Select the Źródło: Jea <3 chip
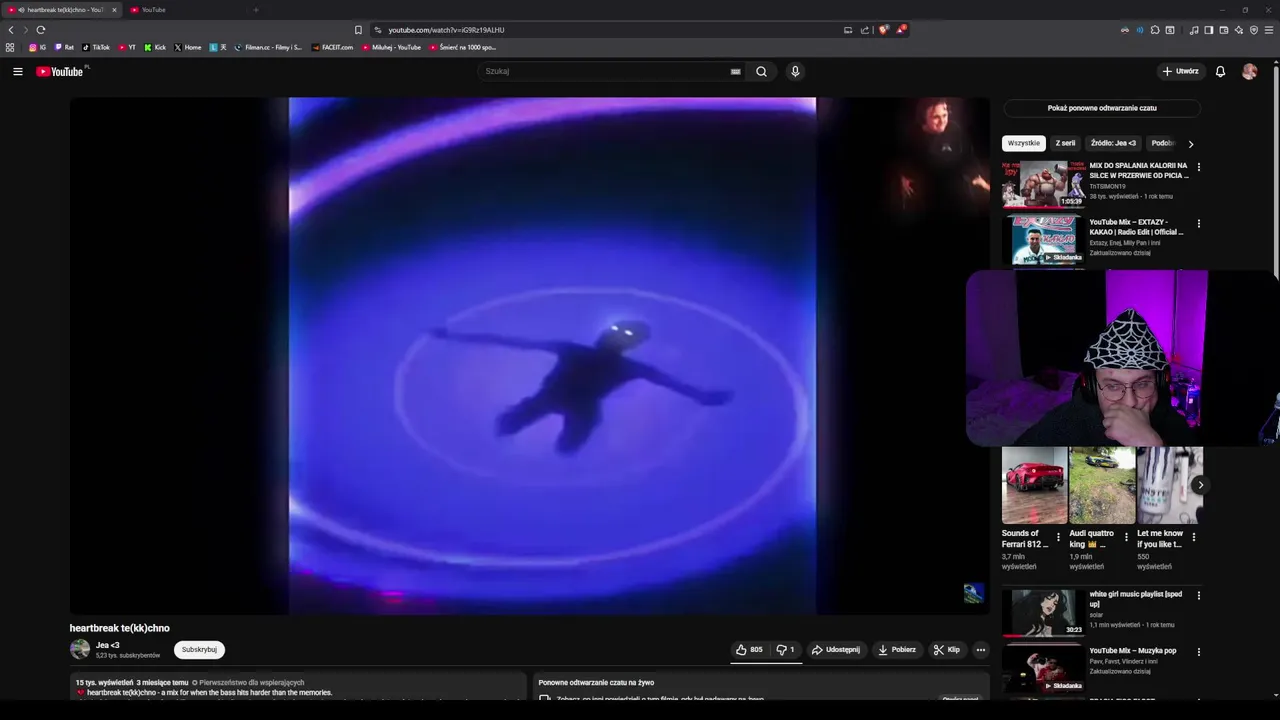 coord(1113,143)
